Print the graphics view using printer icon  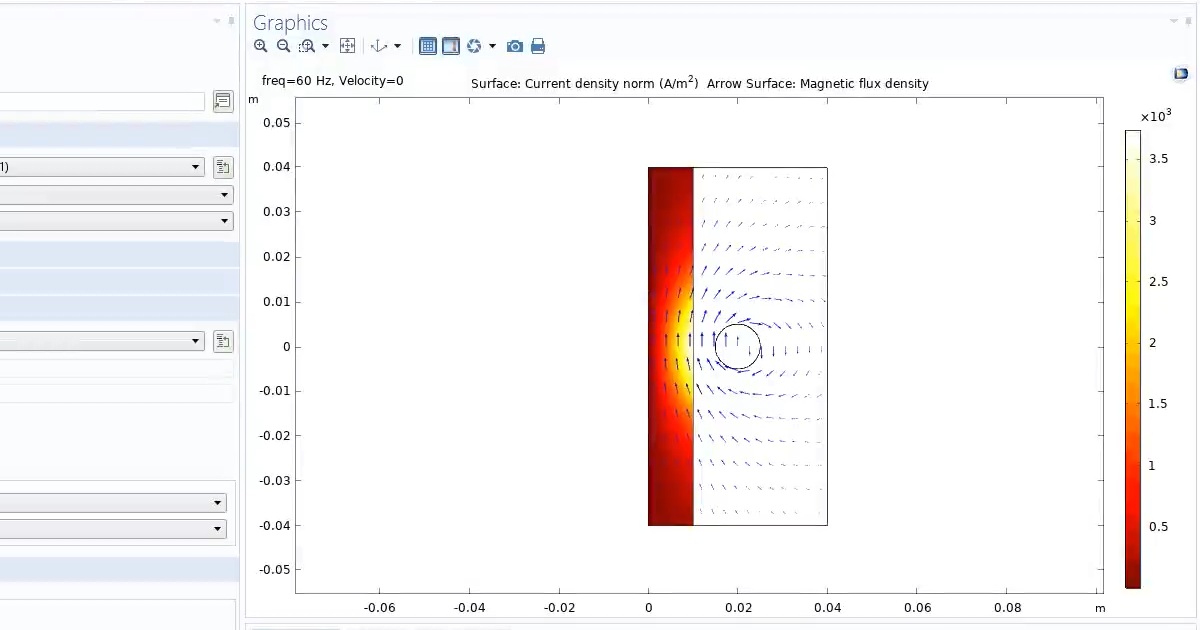coord(538,46)
